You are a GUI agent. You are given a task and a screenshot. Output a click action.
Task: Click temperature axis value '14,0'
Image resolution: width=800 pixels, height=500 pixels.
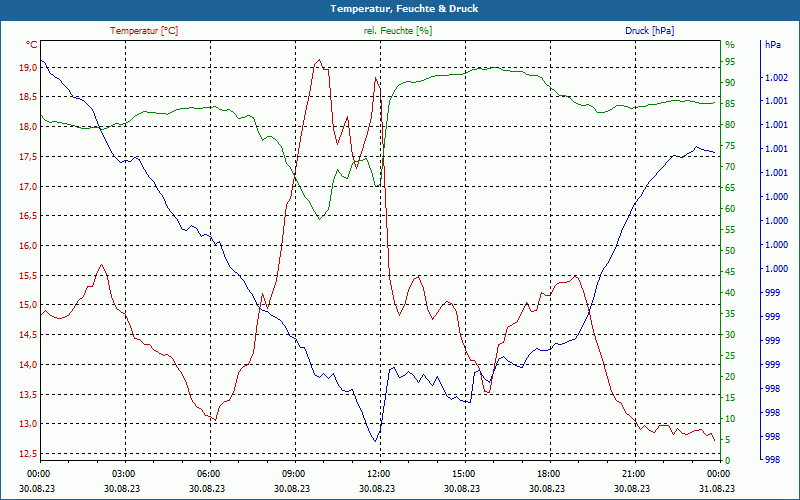tap(29, 364)
